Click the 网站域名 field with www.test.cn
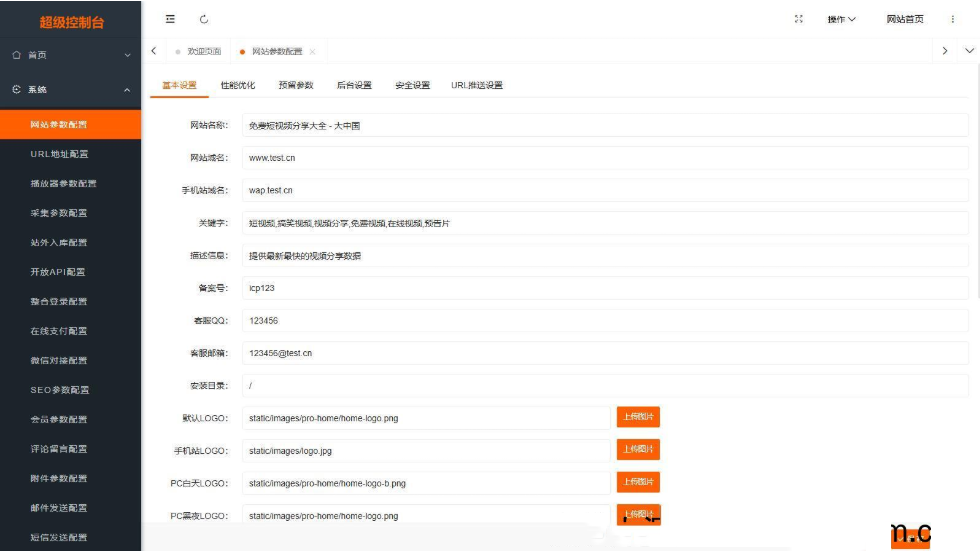Image resolution: width=980 pixels, height=551 pixels. [605, 158]
